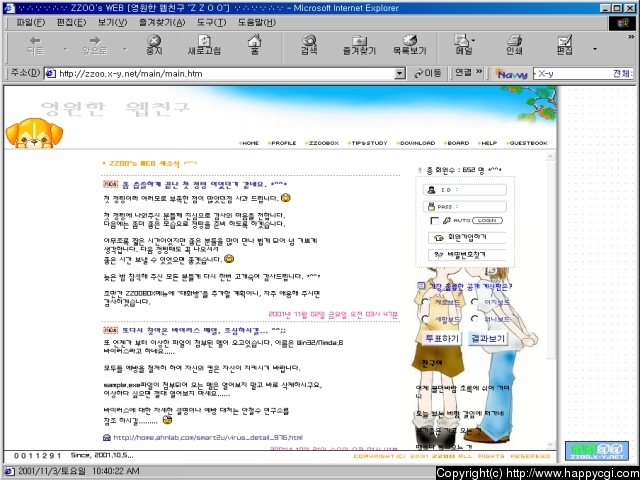Open the PROFILE navigation link
The height and width of the screenshot is (480, 640).
click(282, 143)
